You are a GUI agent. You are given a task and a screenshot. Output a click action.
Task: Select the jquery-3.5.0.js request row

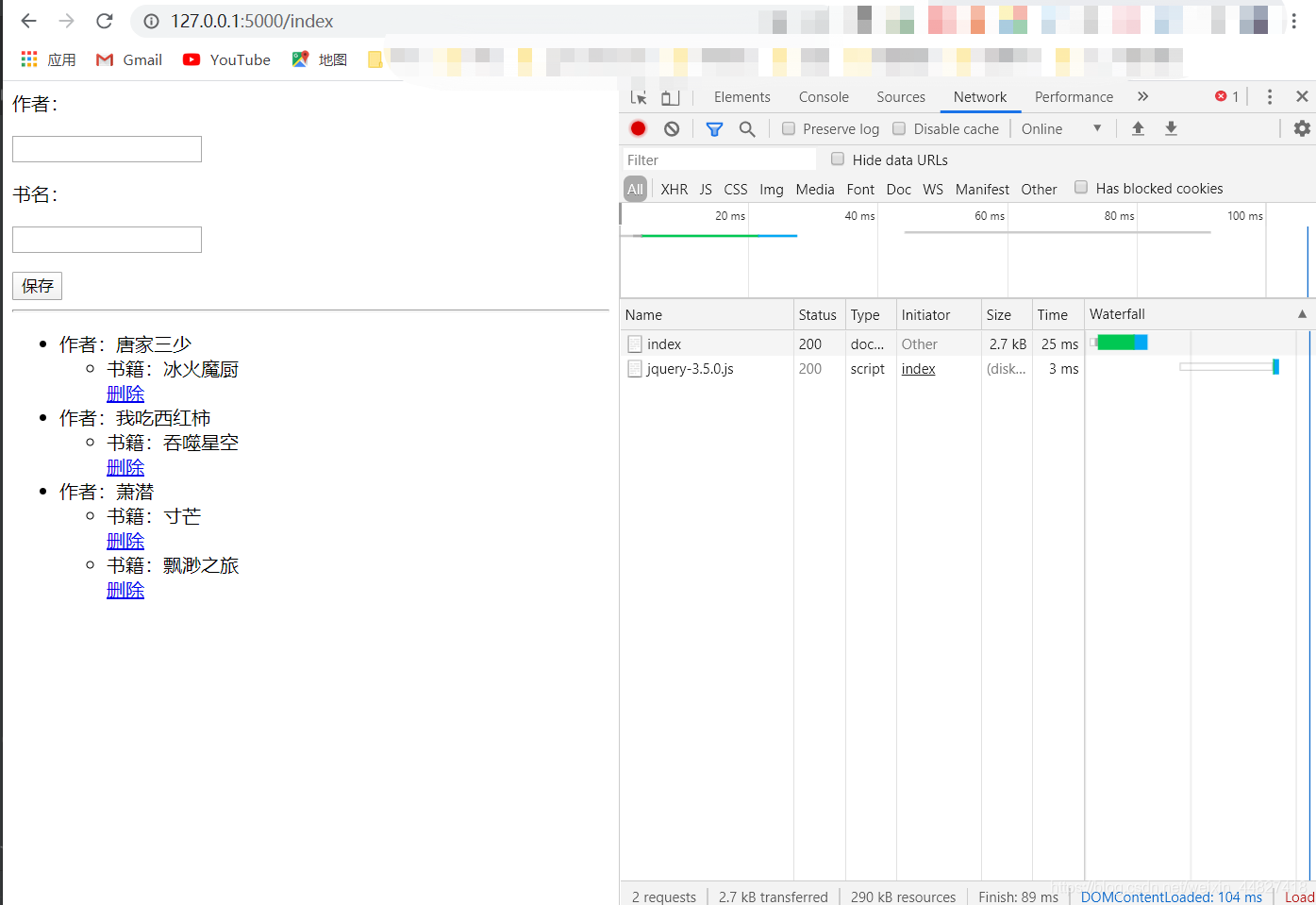click(966, 369)
